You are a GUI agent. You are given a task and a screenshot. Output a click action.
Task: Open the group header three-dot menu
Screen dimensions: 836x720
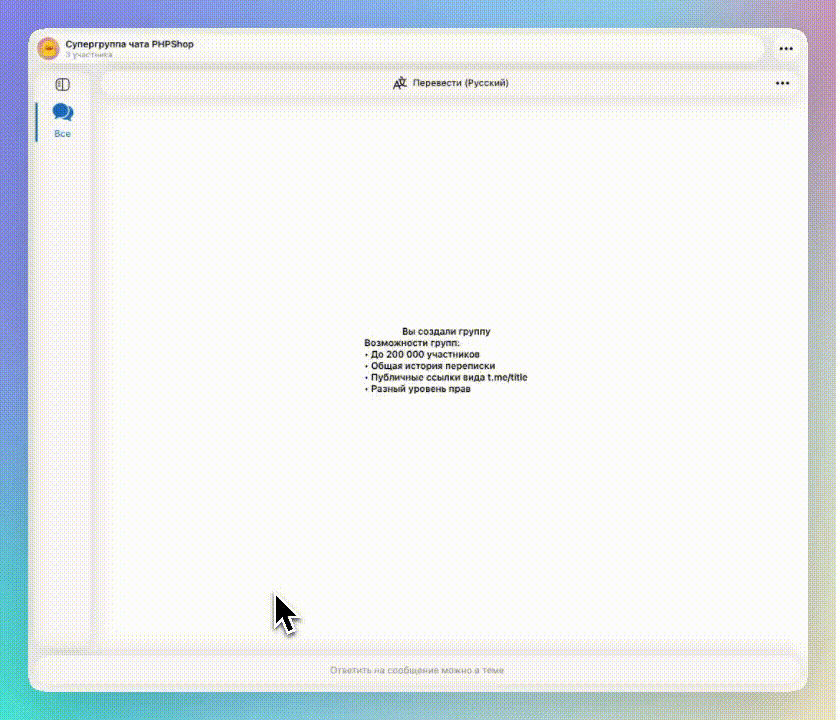pyautogui.click(x=786, y=49)
